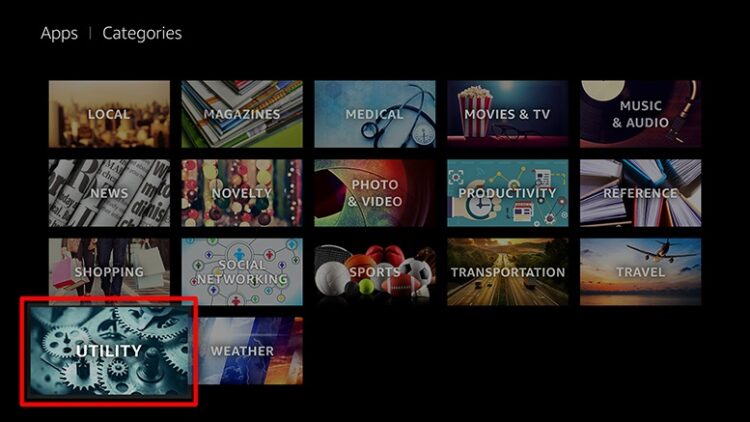
Task: Choose the Productivity category tile
Action: click(x=507, y=193)
